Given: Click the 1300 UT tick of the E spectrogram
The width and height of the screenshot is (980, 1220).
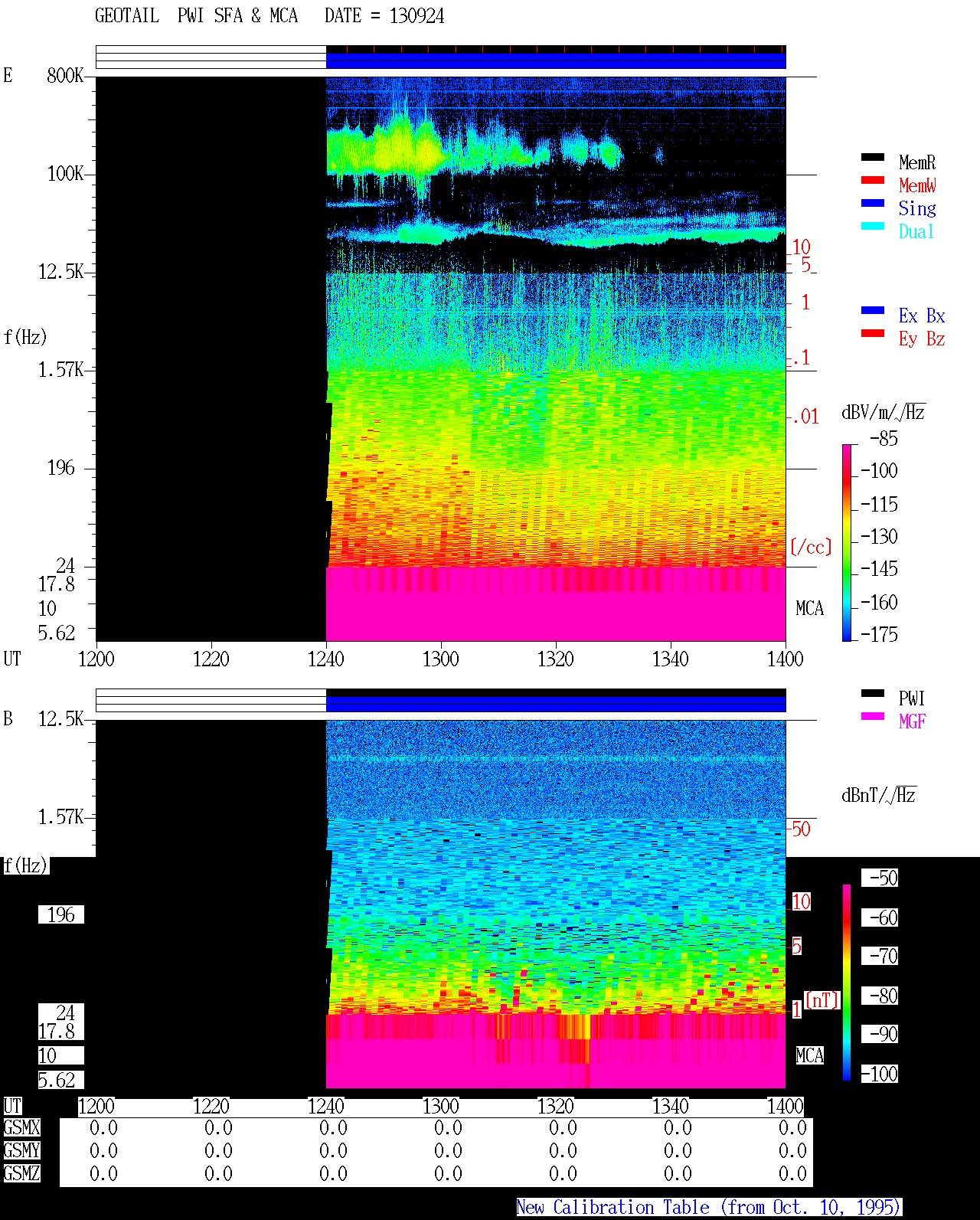Looking at the screenshot, I should [440, 659].
